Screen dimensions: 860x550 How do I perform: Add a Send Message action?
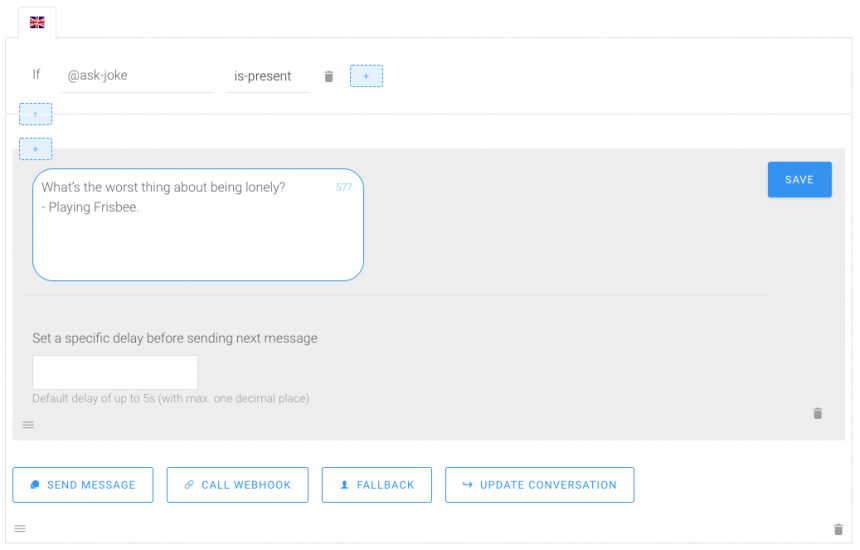click(82, 485)
